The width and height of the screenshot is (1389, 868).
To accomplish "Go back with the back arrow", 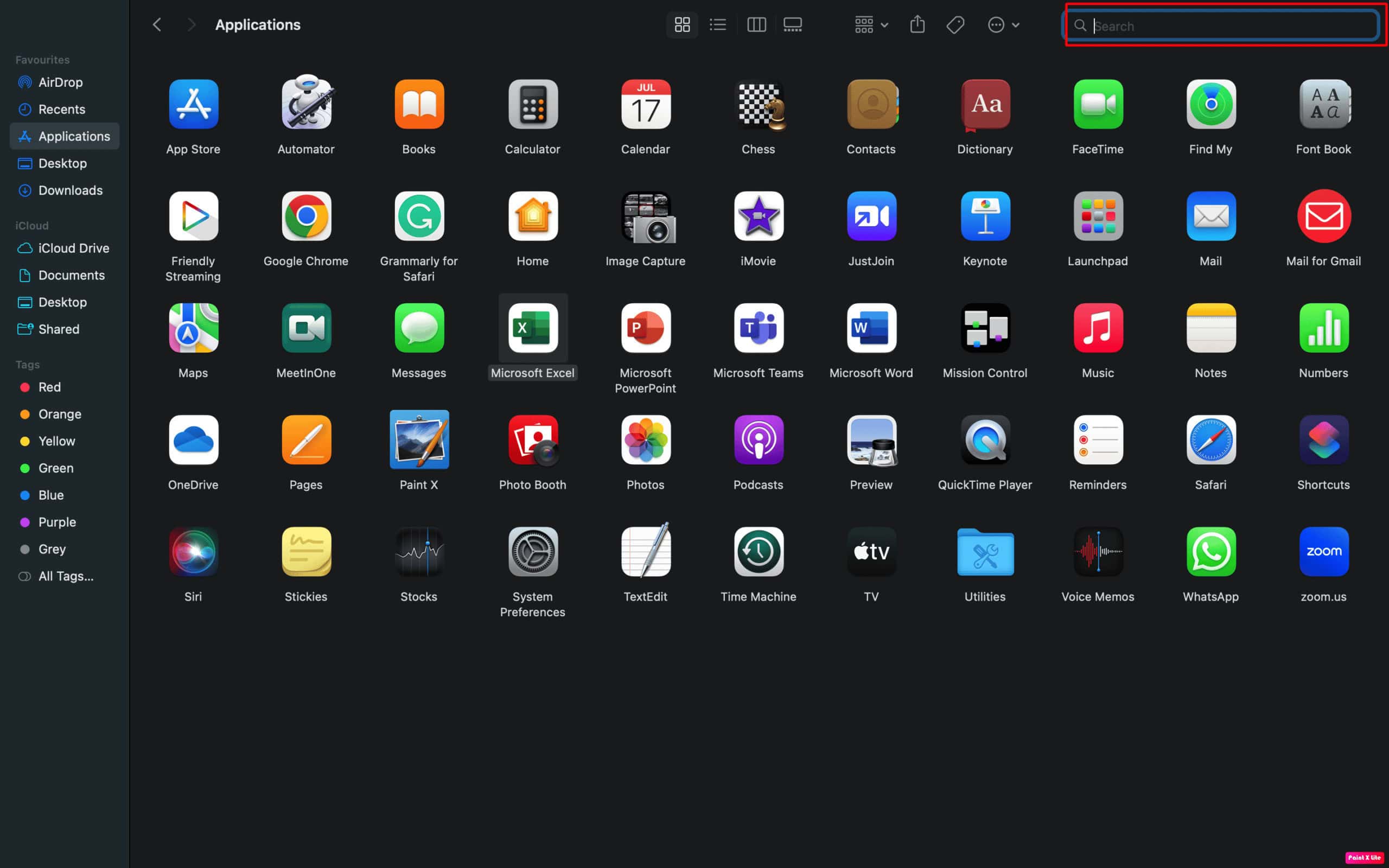I will [x=157, y=25].
